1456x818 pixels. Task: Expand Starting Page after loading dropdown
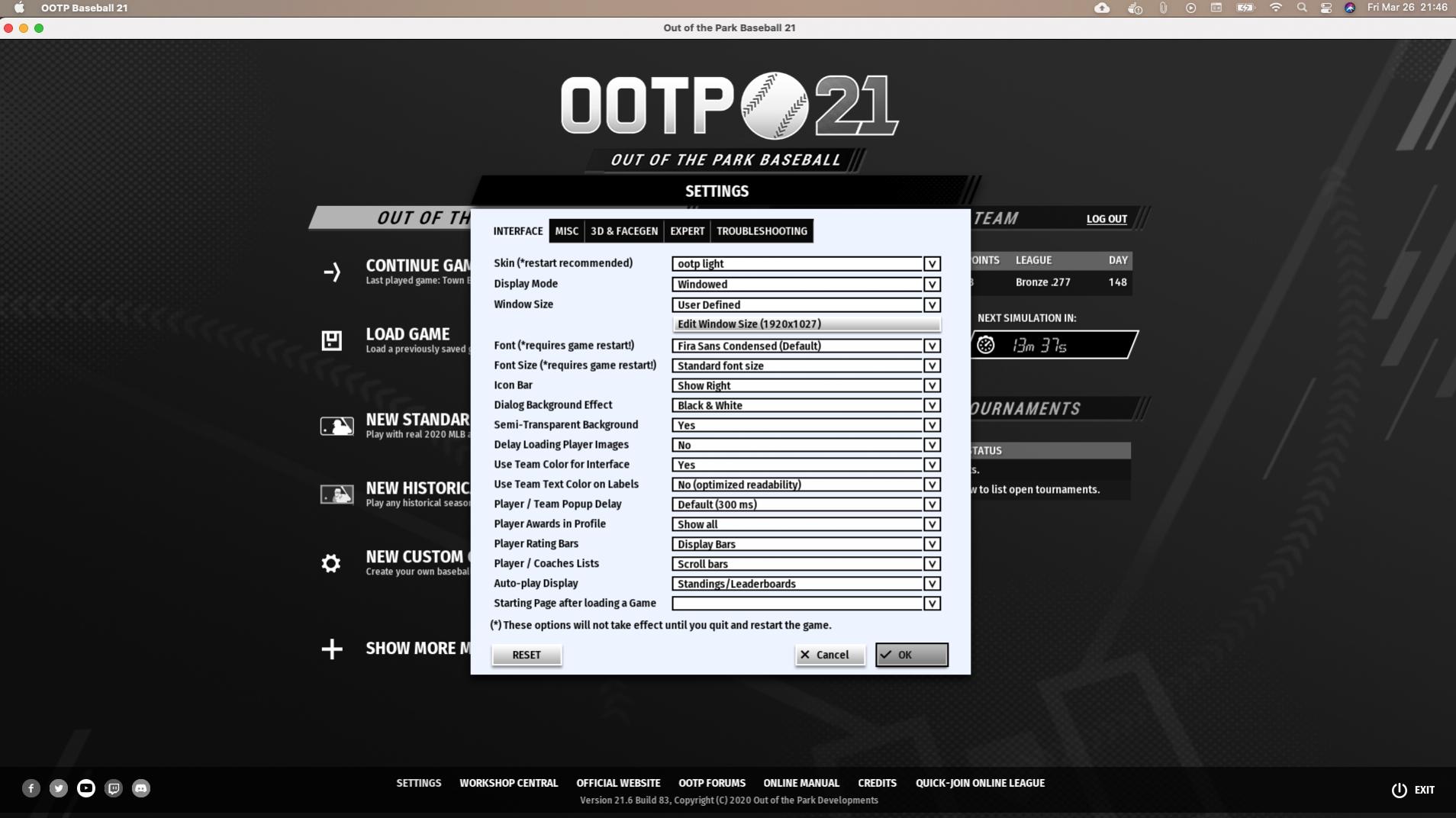(932, 604)
